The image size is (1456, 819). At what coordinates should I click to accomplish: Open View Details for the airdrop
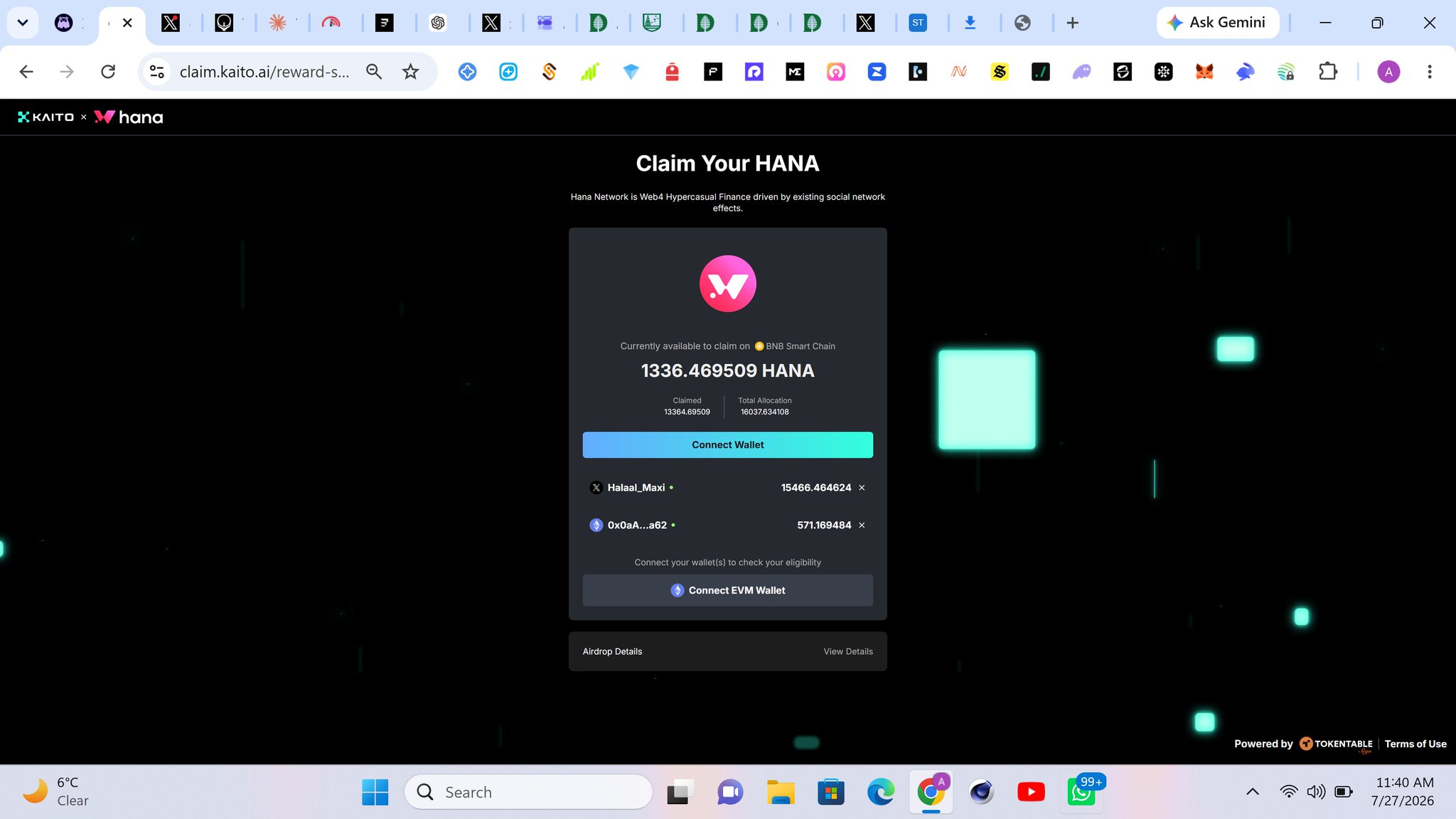click(x=848, y=651)
